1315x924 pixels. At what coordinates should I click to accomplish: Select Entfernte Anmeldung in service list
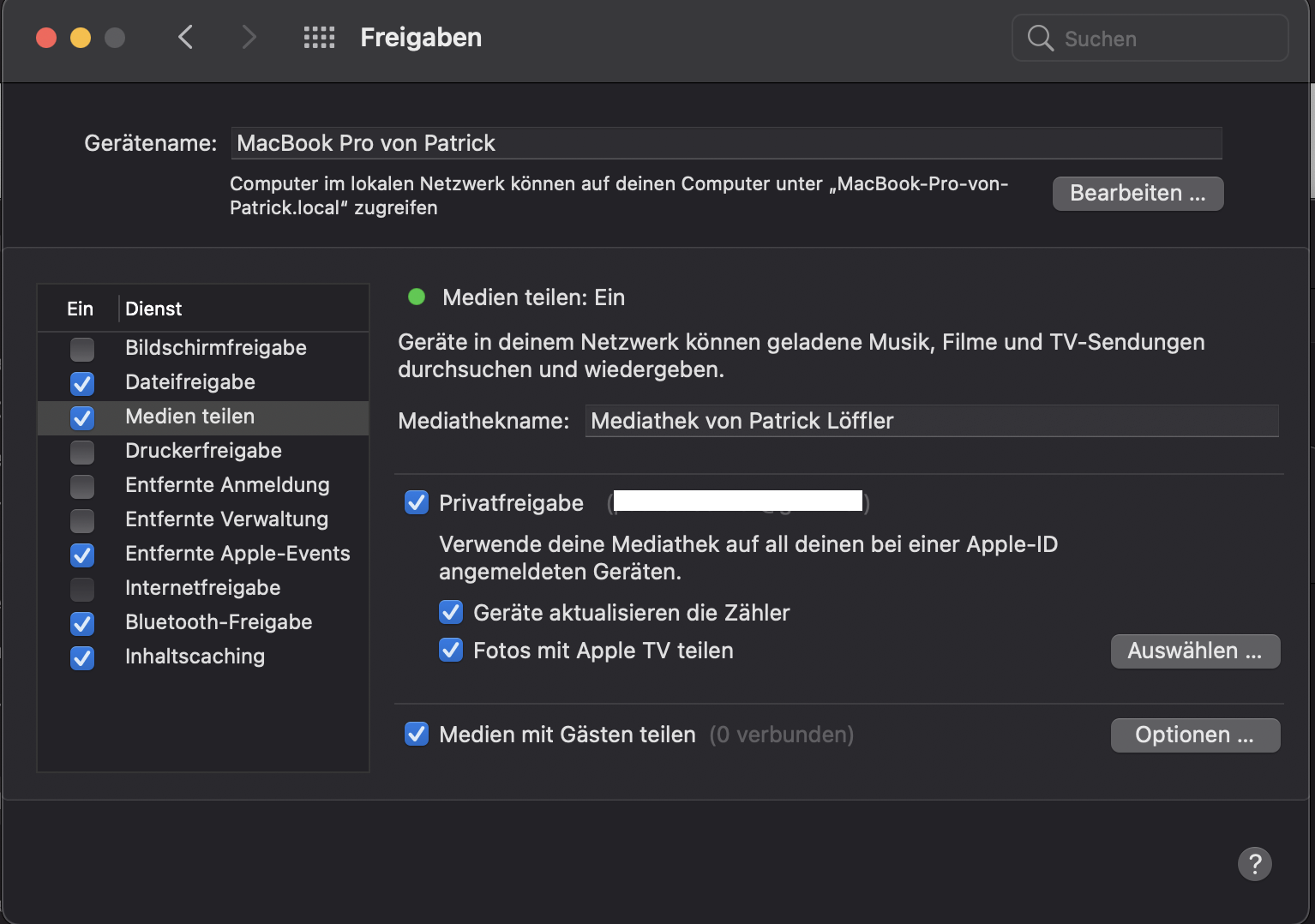pyautogui.click(x=203, y=485)
